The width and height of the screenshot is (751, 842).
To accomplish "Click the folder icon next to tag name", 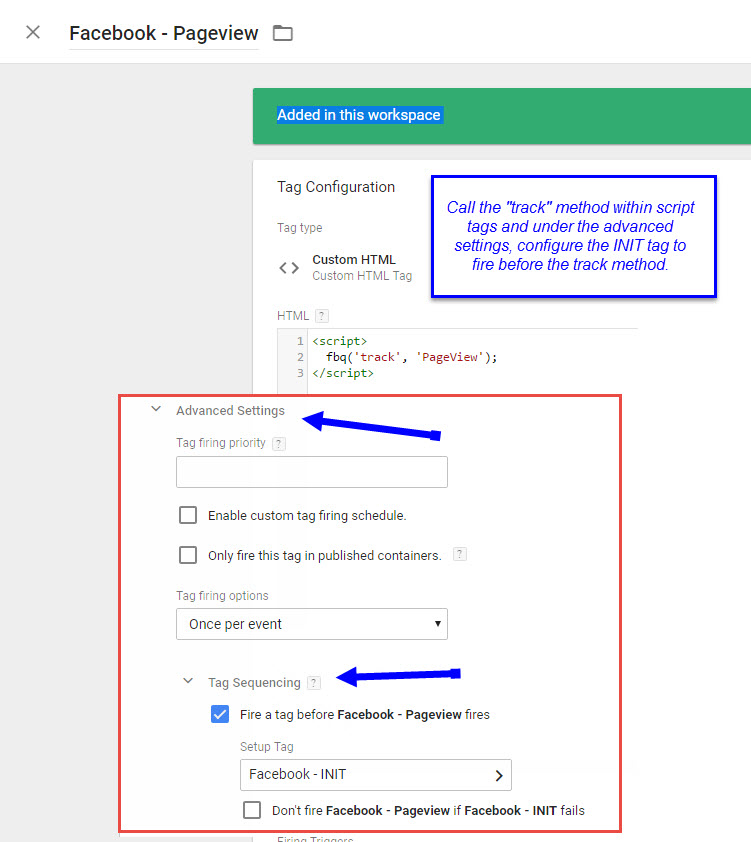I will coord(282,33).
